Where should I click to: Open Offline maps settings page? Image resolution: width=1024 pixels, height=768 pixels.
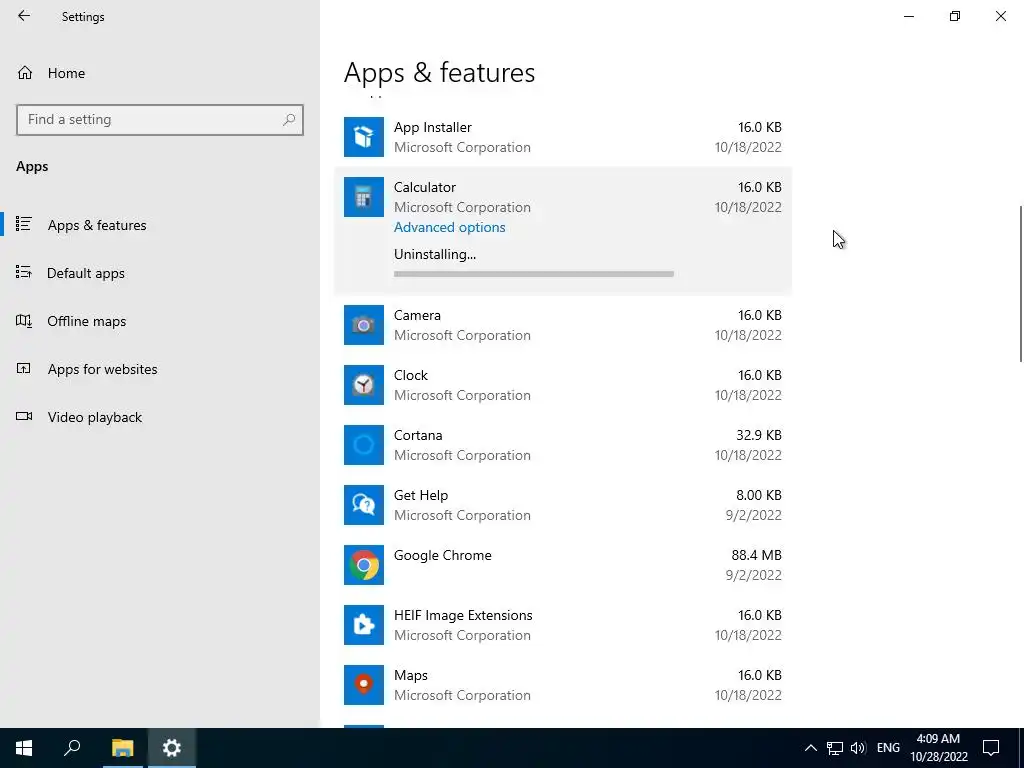(160, 321)
